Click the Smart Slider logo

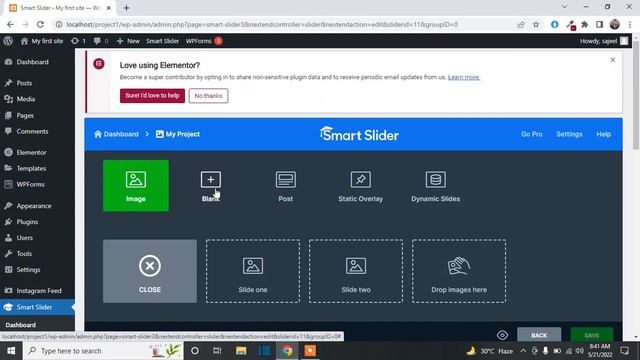pyautogui.click(x=359, y=134)
